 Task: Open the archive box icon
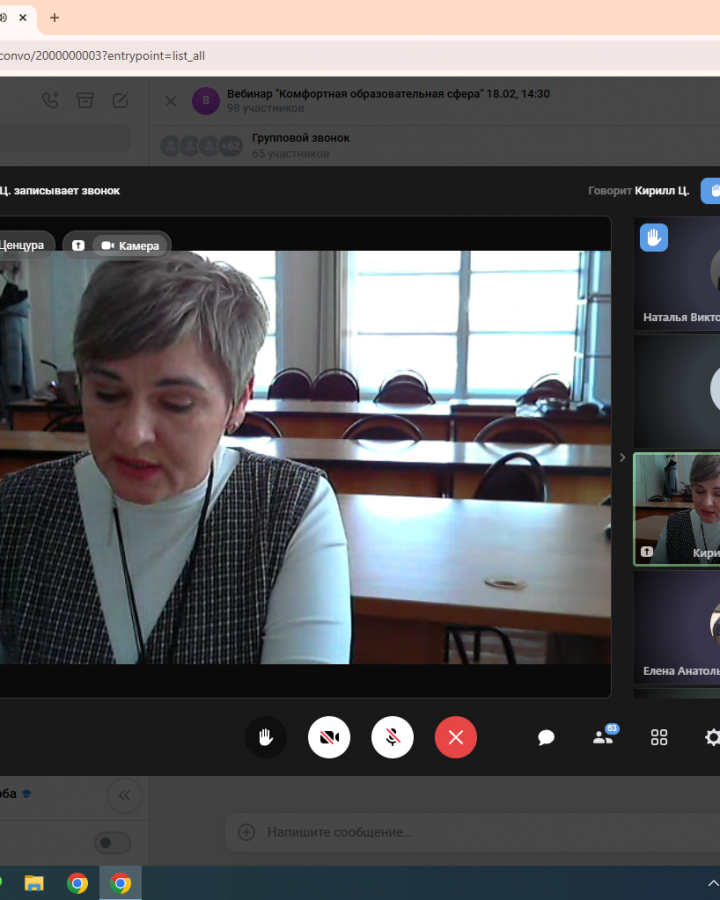pos(85,101)
